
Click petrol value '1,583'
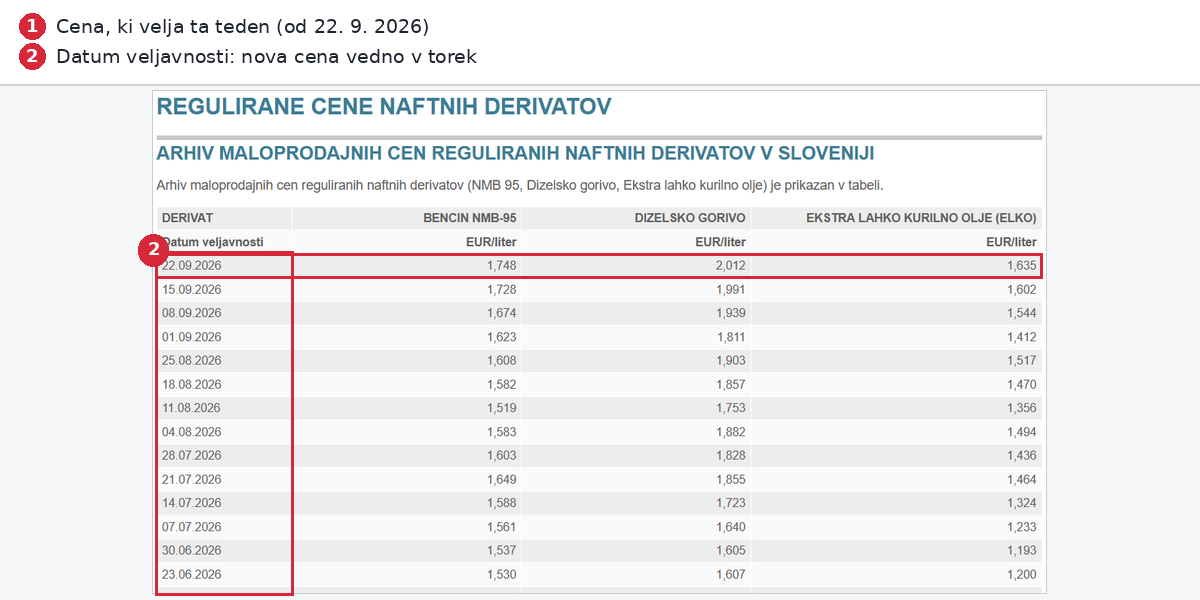click(501, 432)
